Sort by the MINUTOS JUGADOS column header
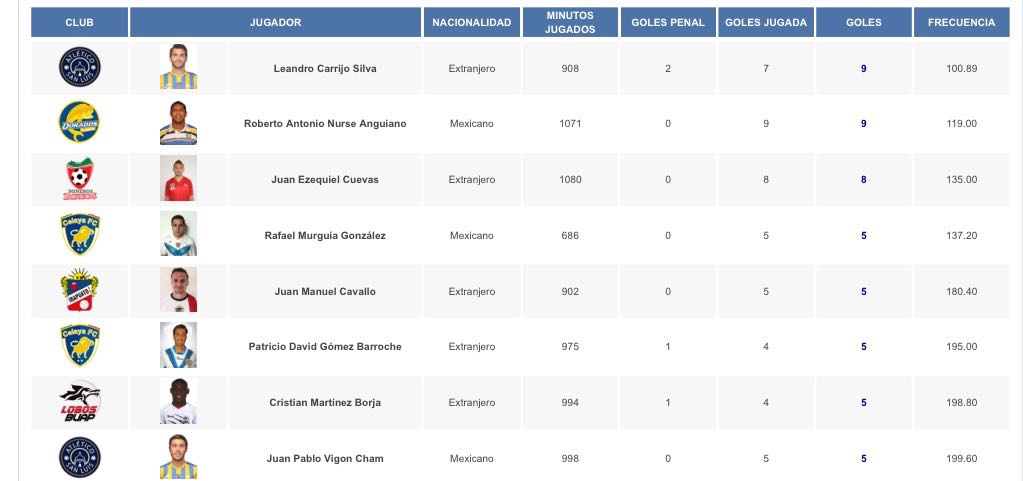Viewport: 1023px width, 481px height. (x=570, y=22)
